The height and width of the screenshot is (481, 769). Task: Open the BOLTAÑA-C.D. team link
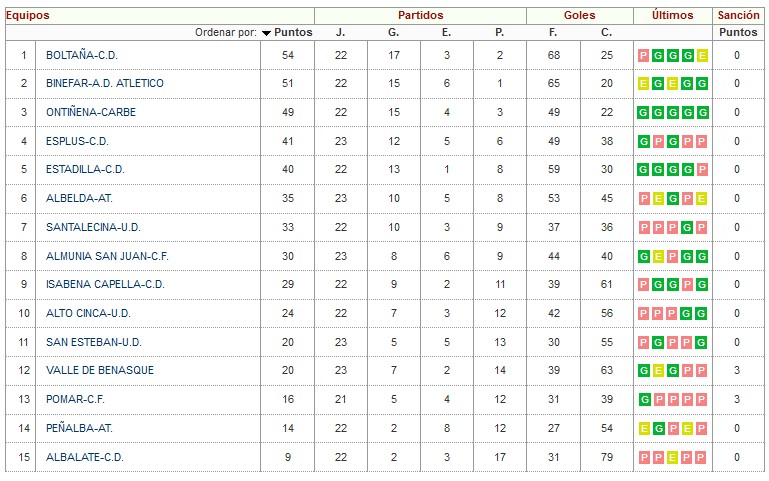click(x=82, y=55)
